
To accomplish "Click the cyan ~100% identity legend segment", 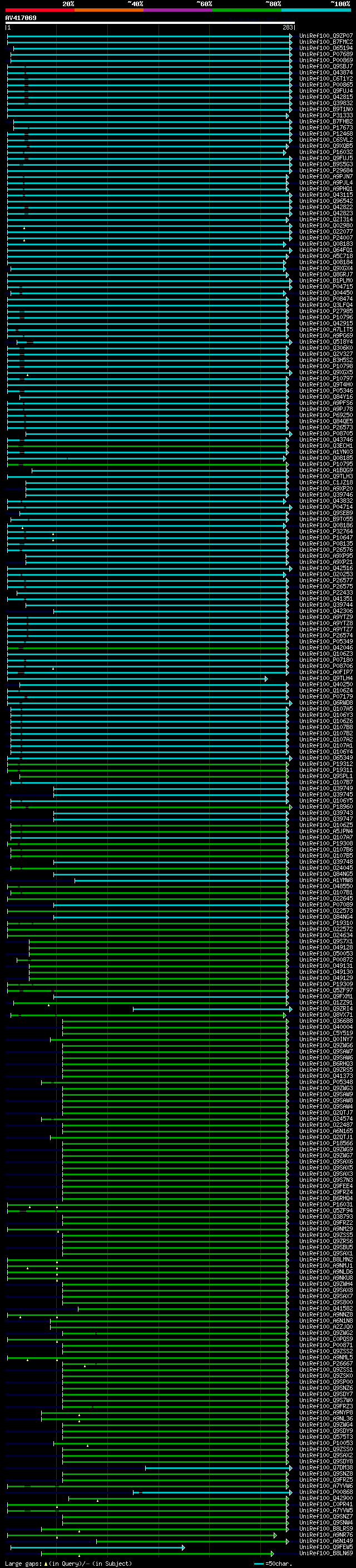I will click(316, 10).
